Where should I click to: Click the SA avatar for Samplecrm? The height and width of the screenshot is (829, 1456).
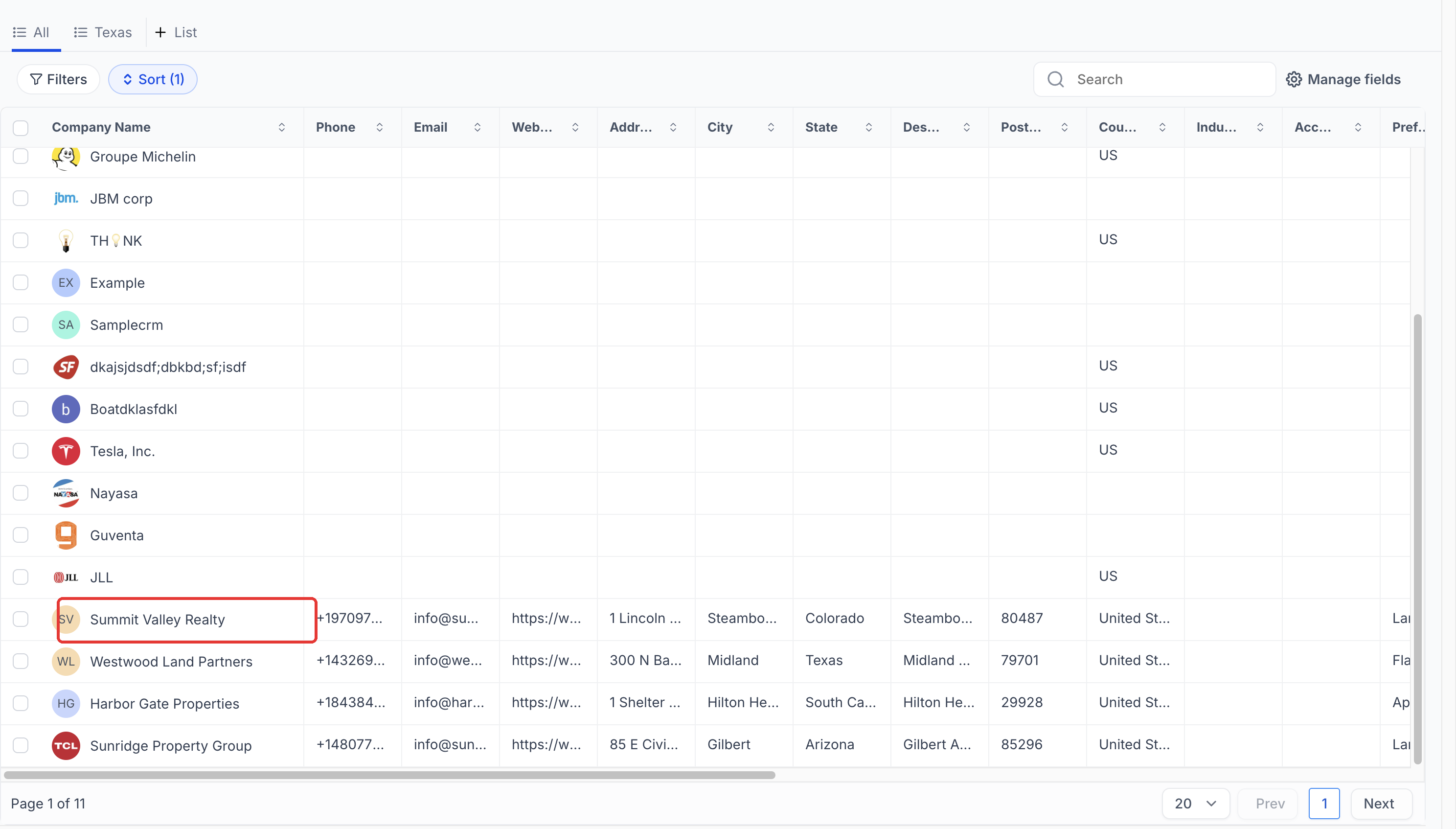pyautogui.click(x=66, y=325)
